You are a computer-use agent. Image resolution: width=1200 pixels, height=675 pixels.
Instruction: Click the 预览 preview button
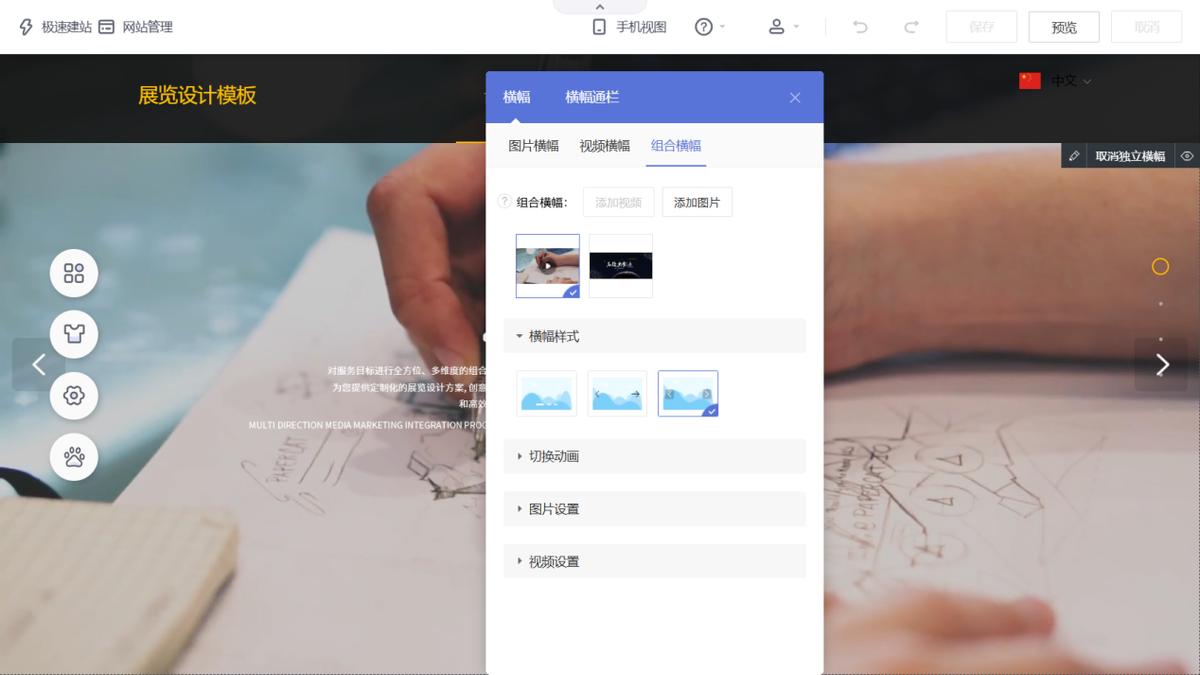click(1064, 27)
